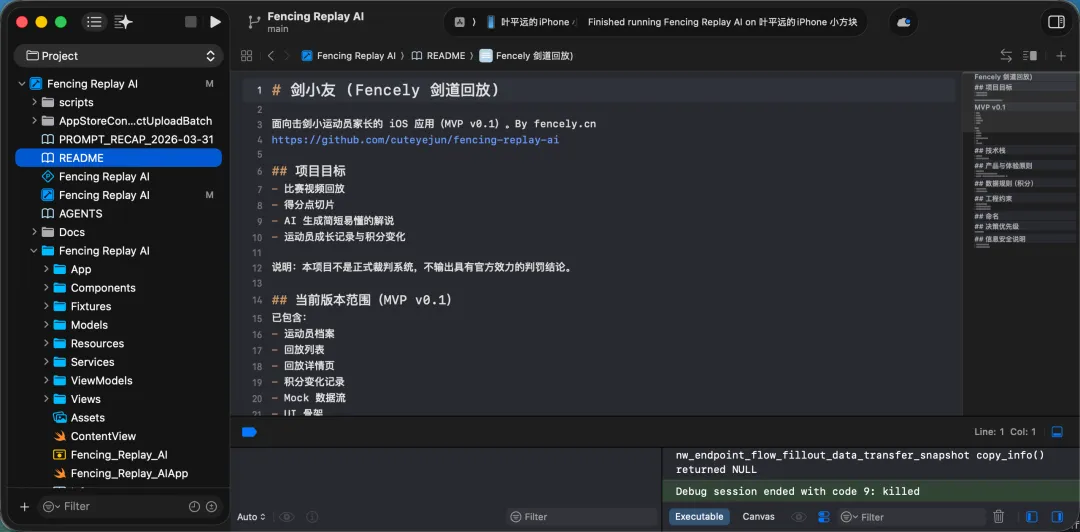The height and width of the screenshot is (532, 1080).
Task: Click the Views folder icon
Action: [x=59, y=399]
